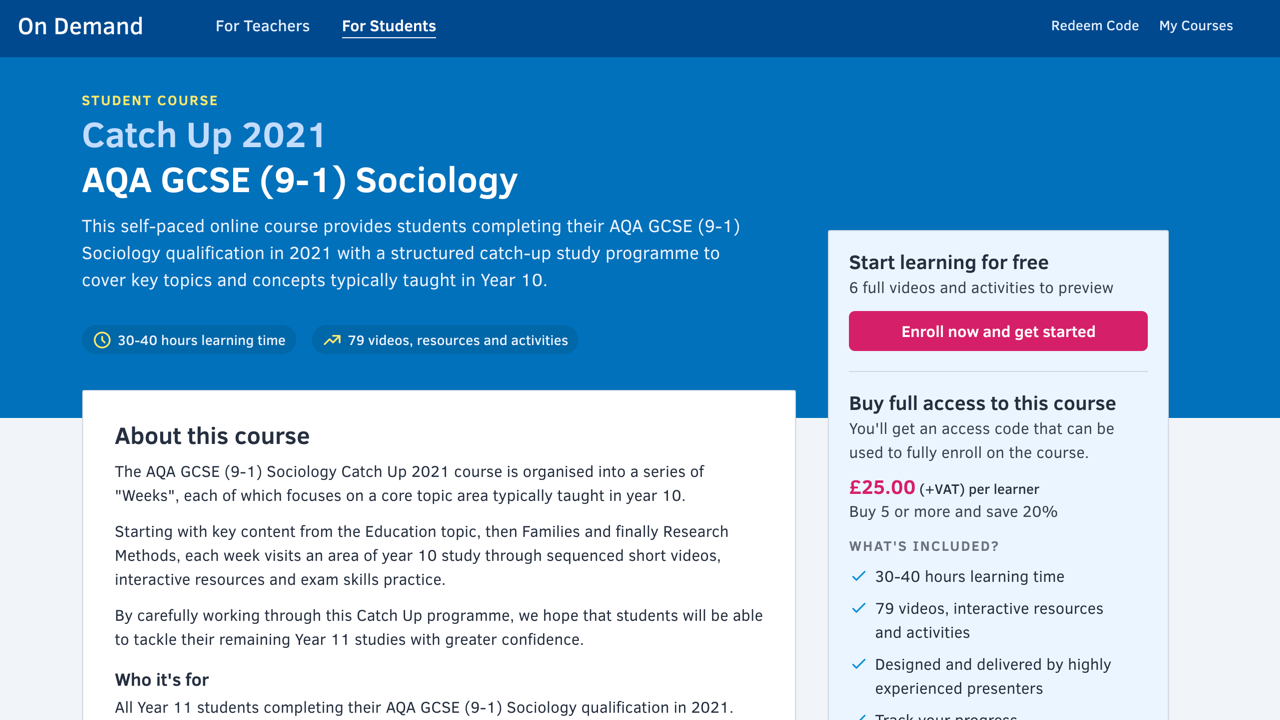
Task: Click the 30-40 hours learning time badge
Action: 189,340
